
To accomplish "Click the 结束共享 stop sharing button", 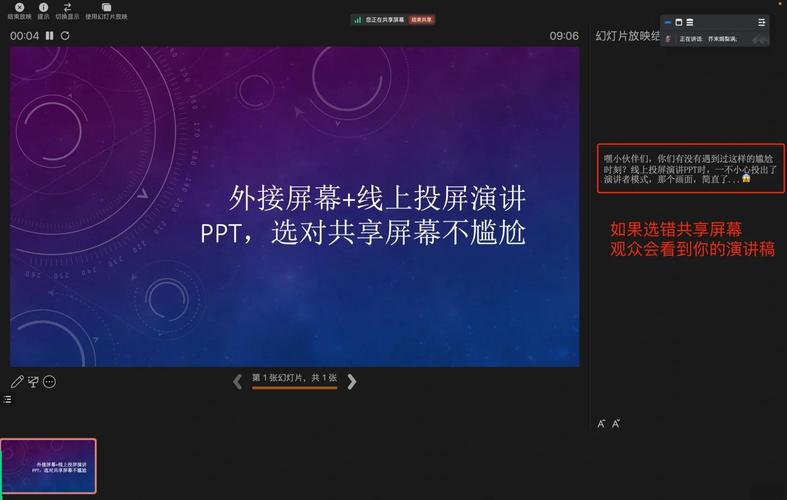I will click(x=421, y=20).
